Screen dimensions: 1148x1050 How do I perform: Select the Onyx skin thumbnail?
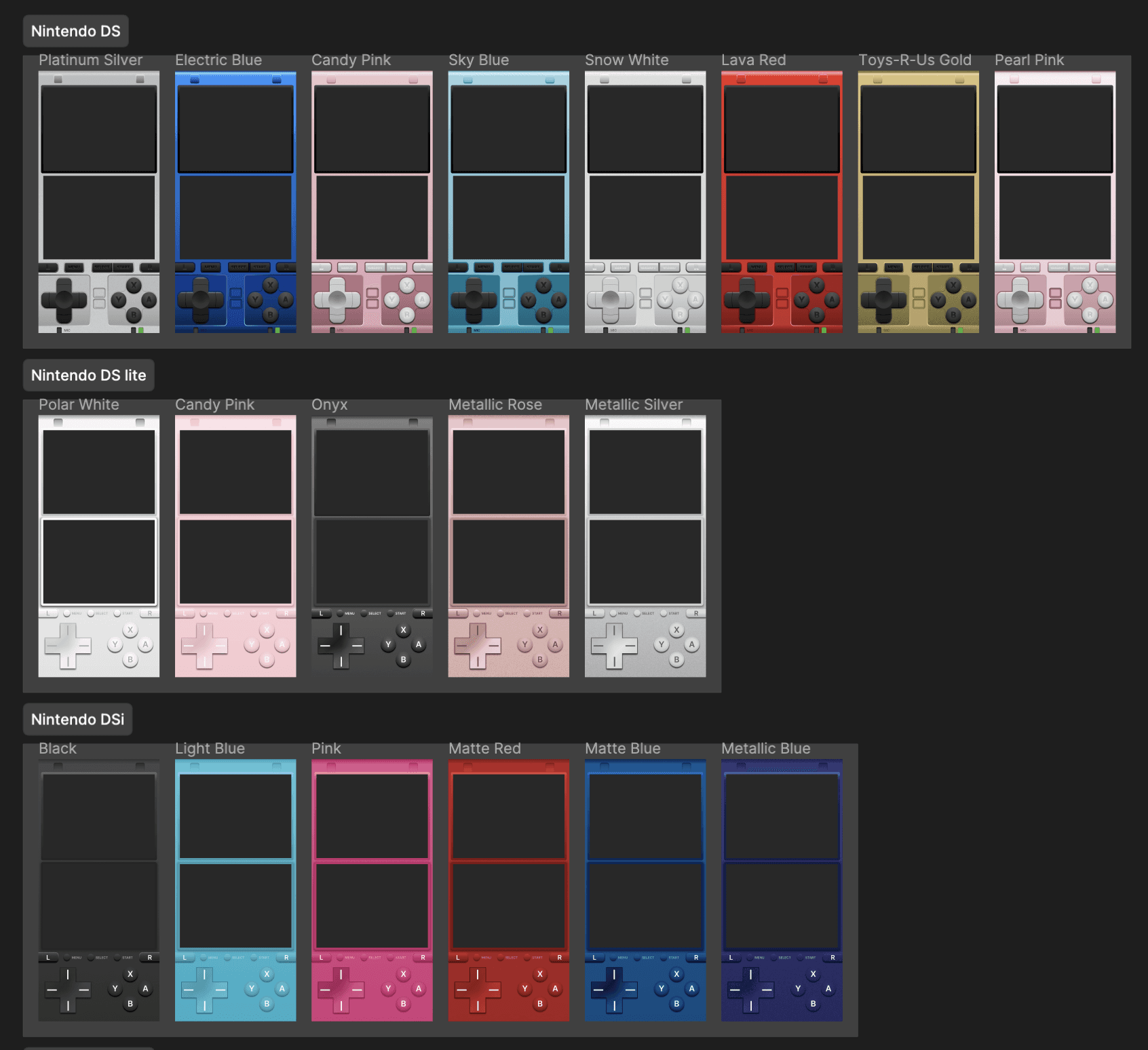tap(372, 546)
